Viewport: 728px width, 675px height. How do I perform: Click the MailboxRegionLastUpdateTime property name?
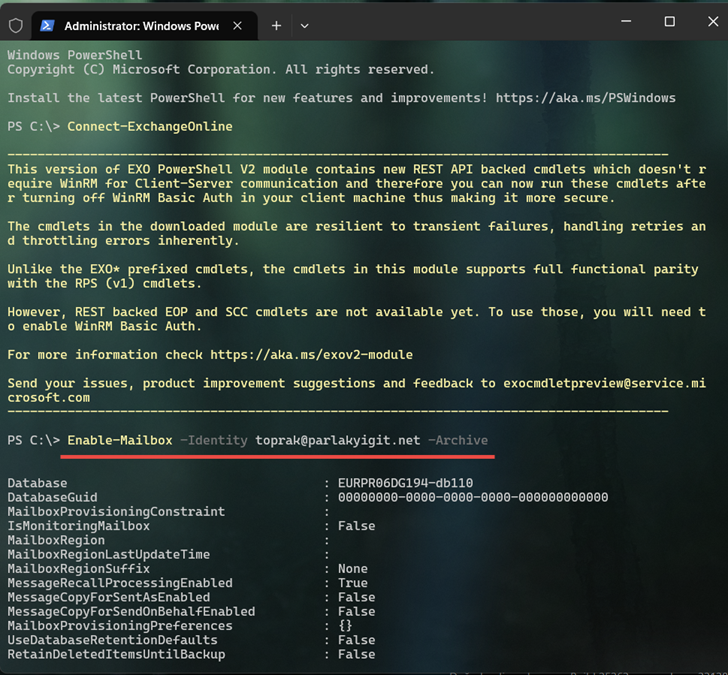pos(109,554)
